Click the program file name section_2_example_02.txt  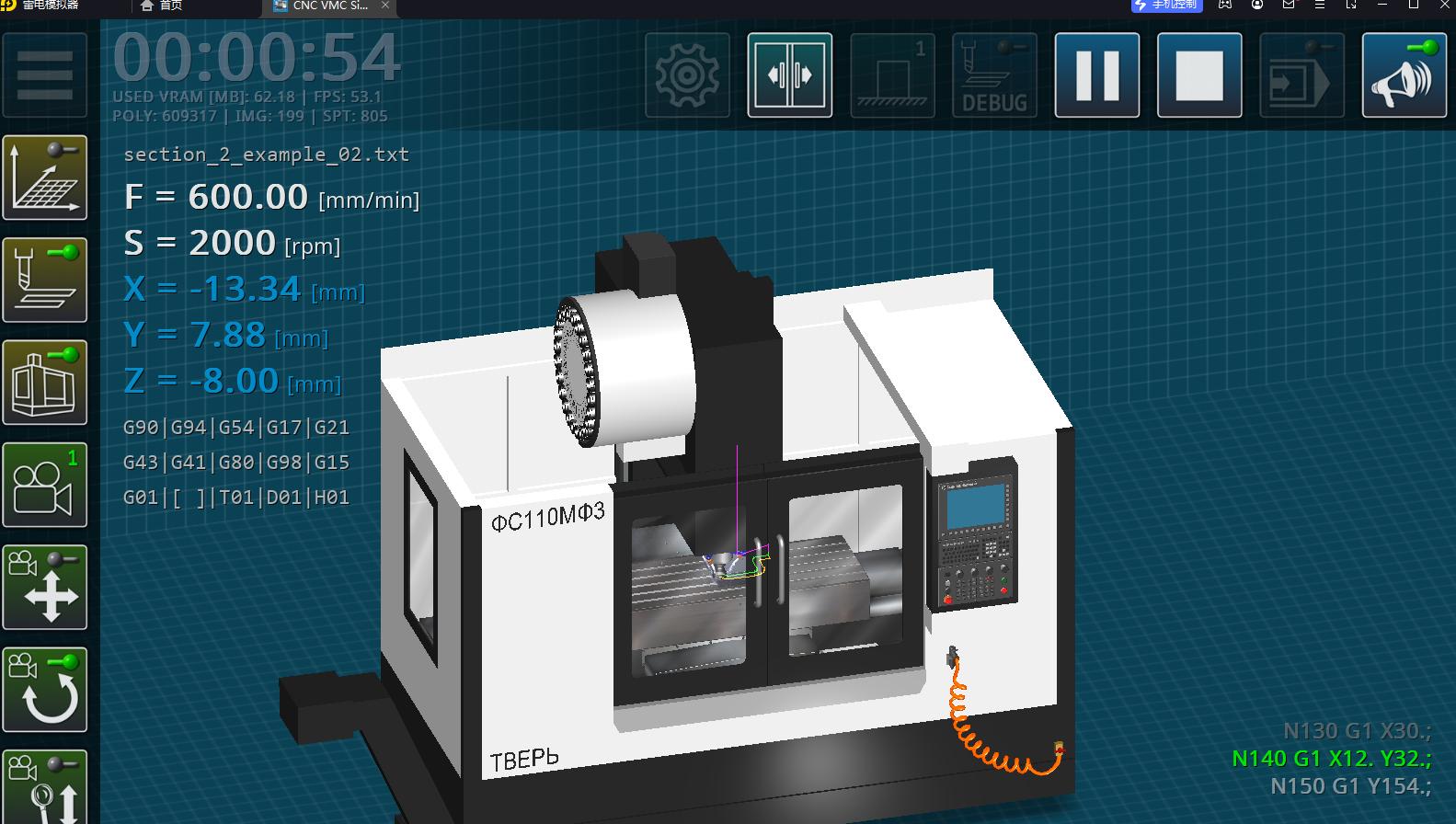coord(267,154)
